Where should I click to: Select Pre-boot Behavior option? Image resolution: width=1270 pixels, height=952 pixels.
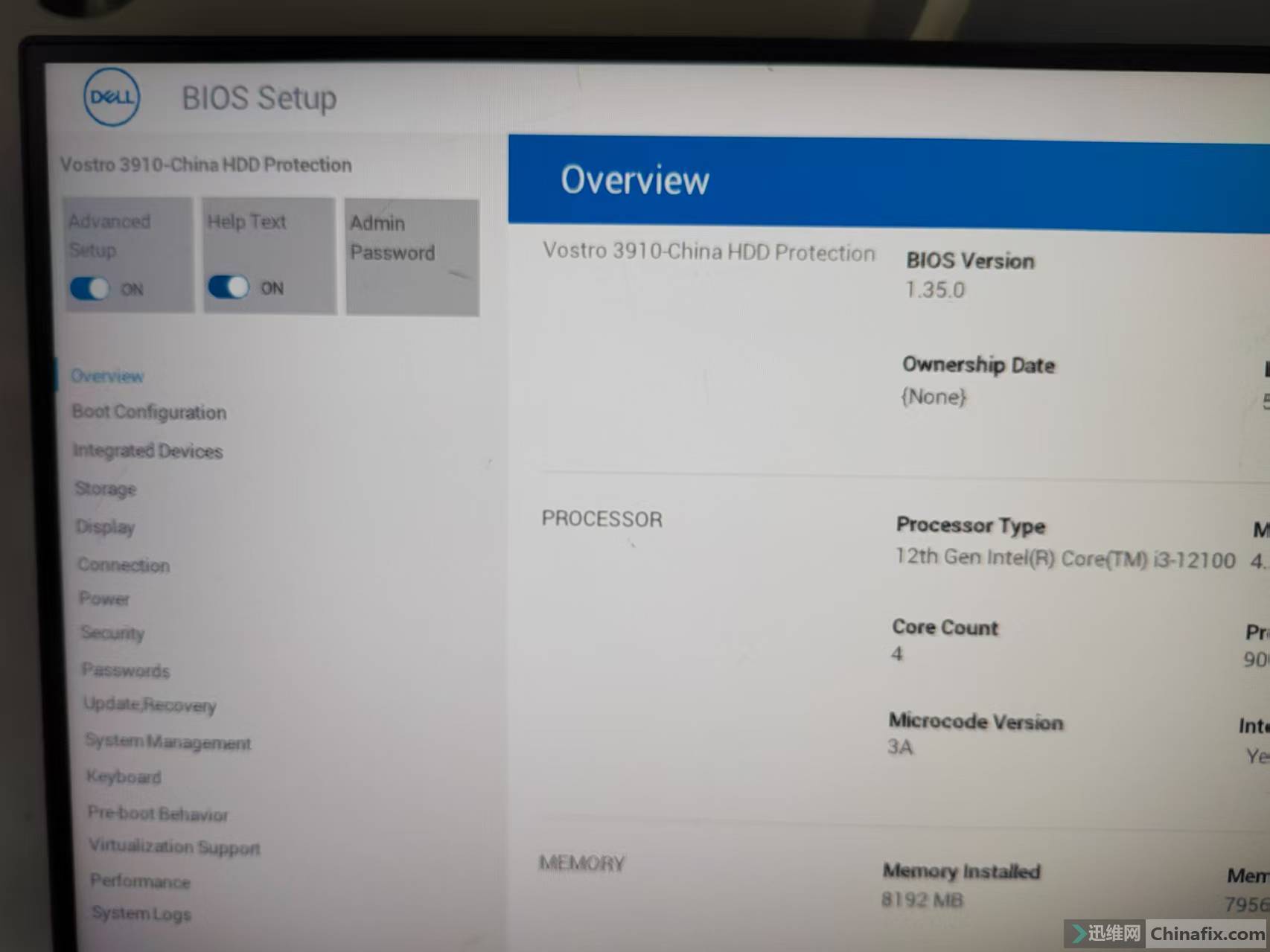coord(158,814)
